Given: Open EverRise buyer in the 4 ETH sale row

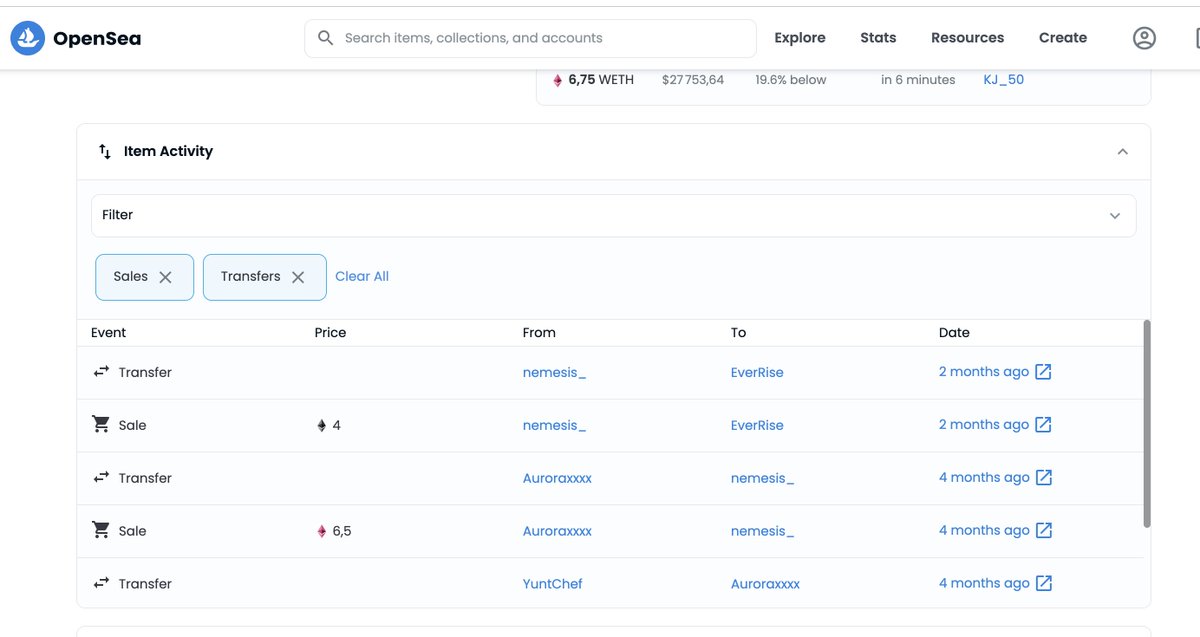Looking at the screenshot, I should point(757,425).
